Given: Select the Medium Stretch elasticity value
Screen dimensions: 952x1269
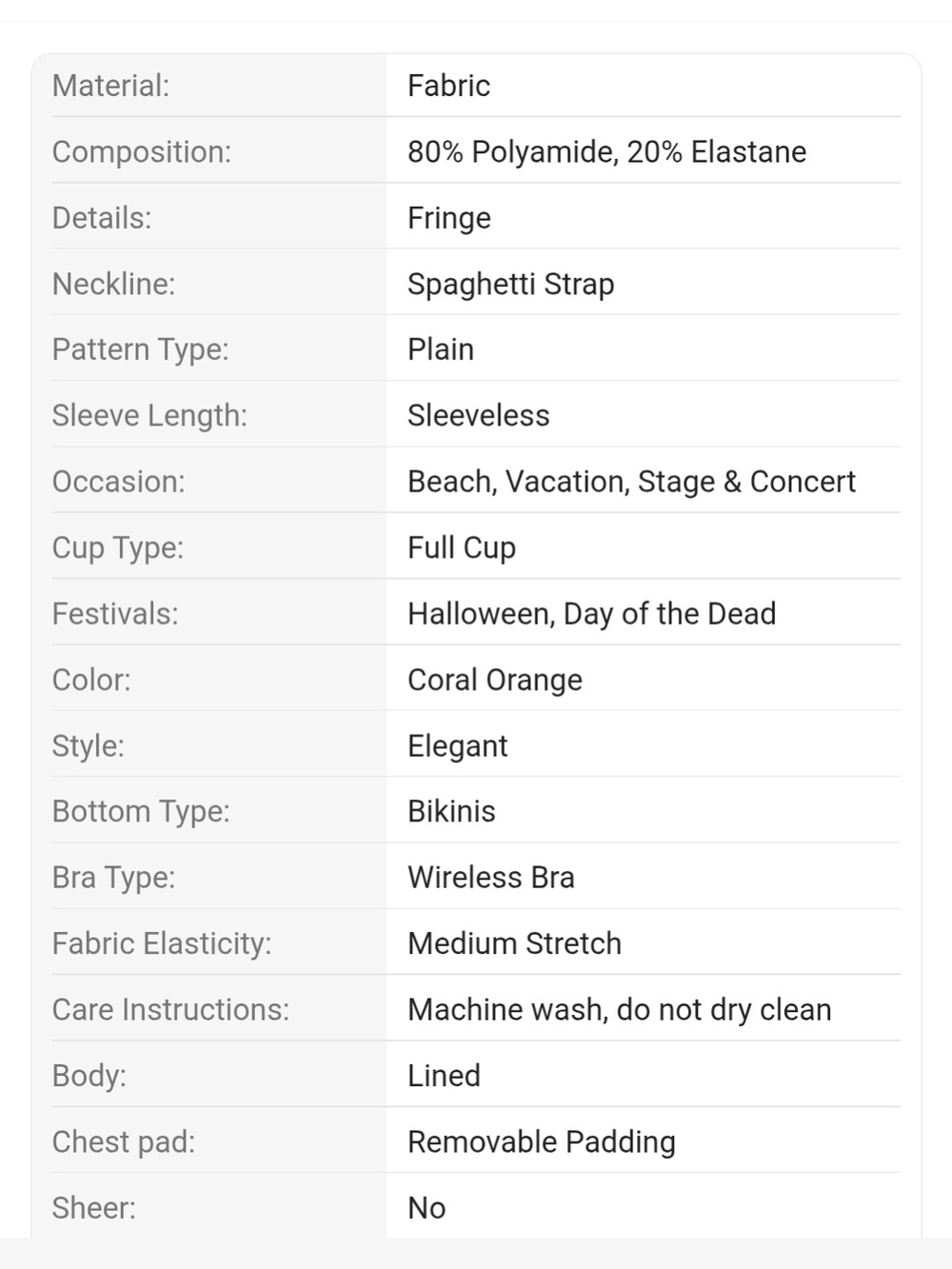Looking at the screenshot, I should (514, 943).
